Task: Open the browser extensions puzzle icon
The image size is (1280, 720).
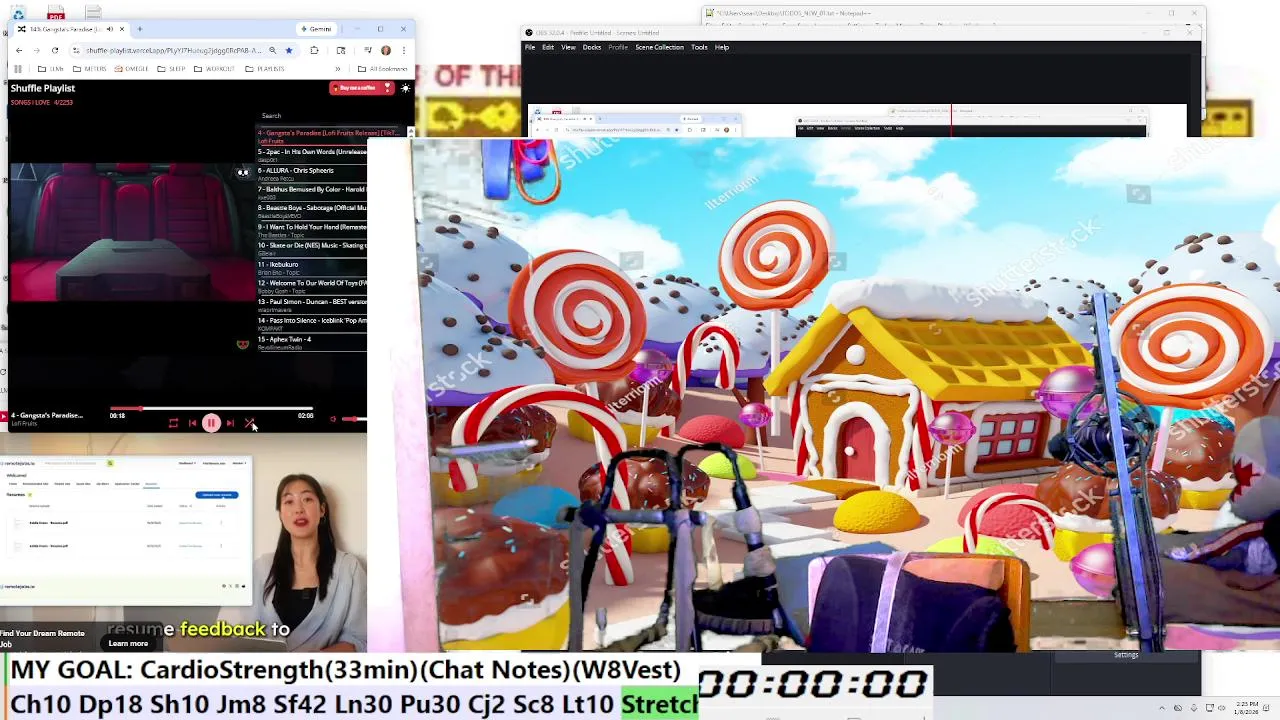Action: (314, 50)
